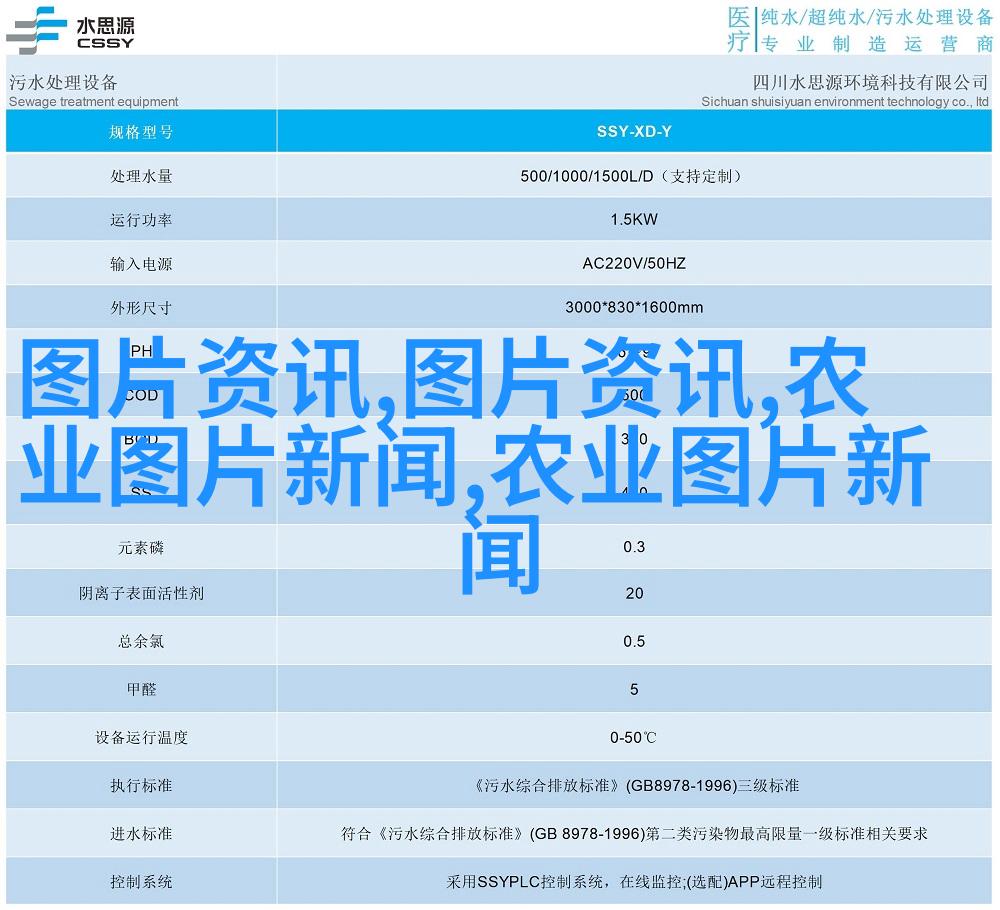Screen dimensions: 1000x910
Task: Click the 规格型号 header cell
Action: pyautogui.click(x=141, y=132)
